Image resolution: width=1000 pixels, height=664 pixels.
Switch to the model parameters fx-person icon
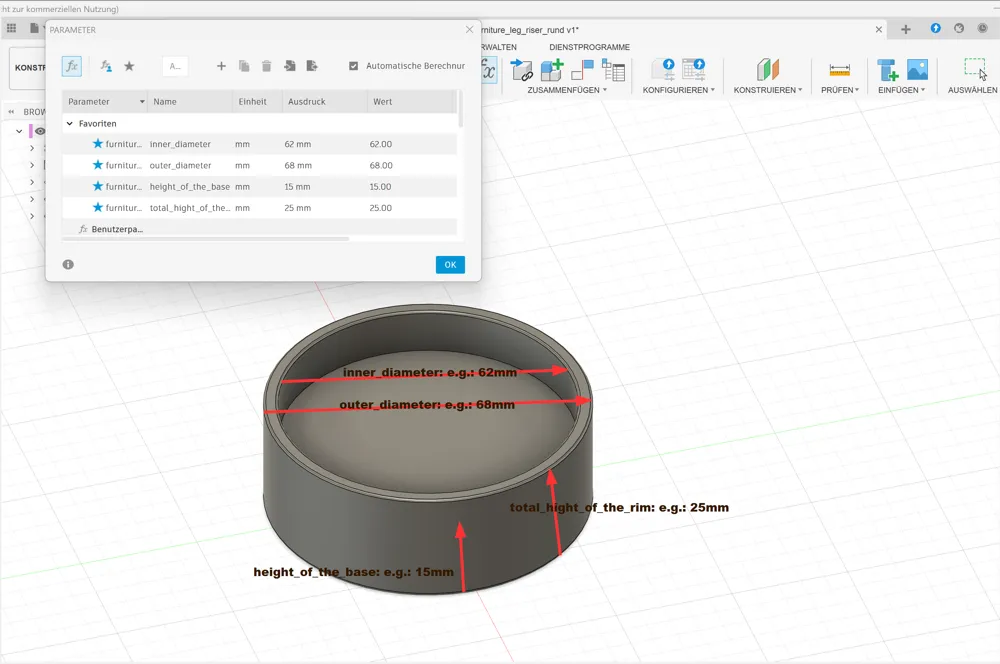tap(106, 66)
